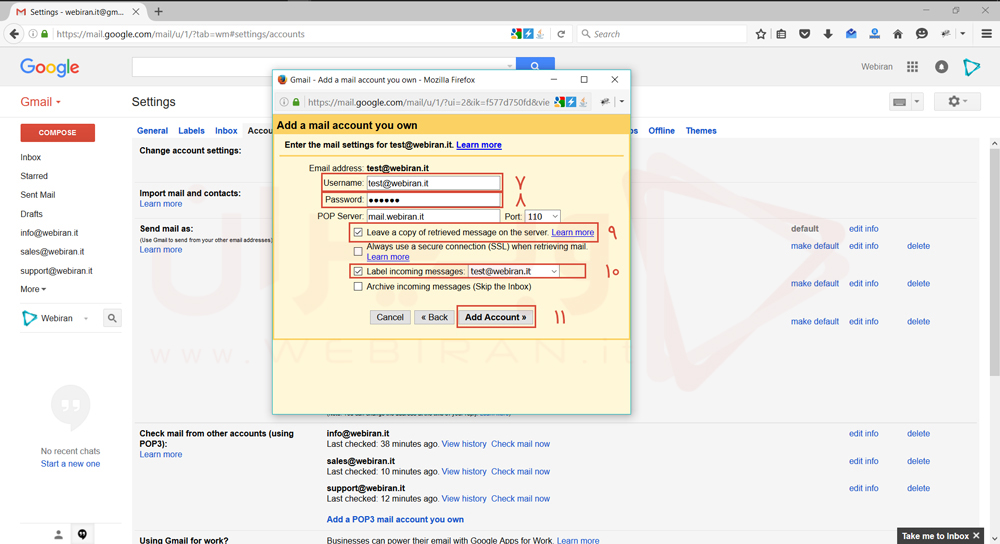
Task: Open Webiran chat status dropdown arrow
Action: pyautogui.click(x=85, y=318)
